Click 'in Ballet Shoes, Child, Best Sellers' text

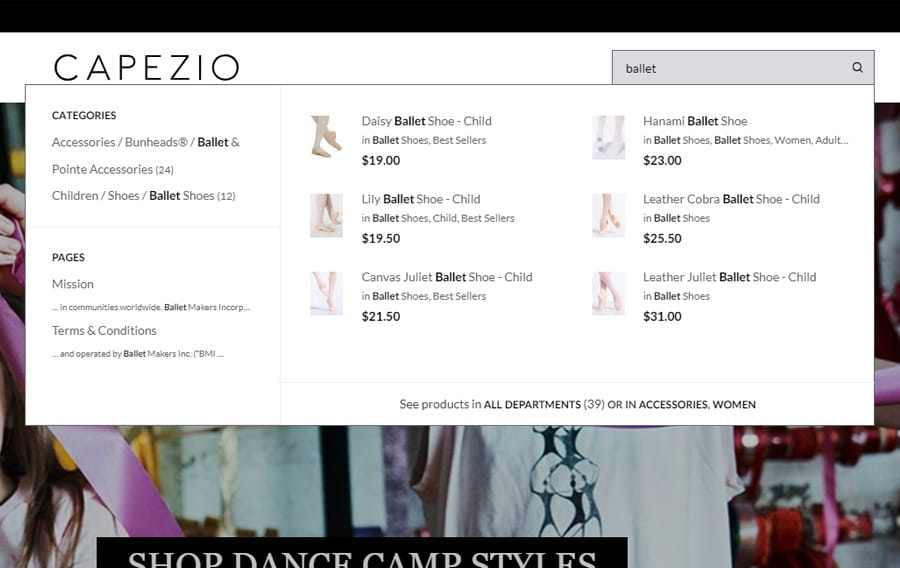tap(438, 218)
